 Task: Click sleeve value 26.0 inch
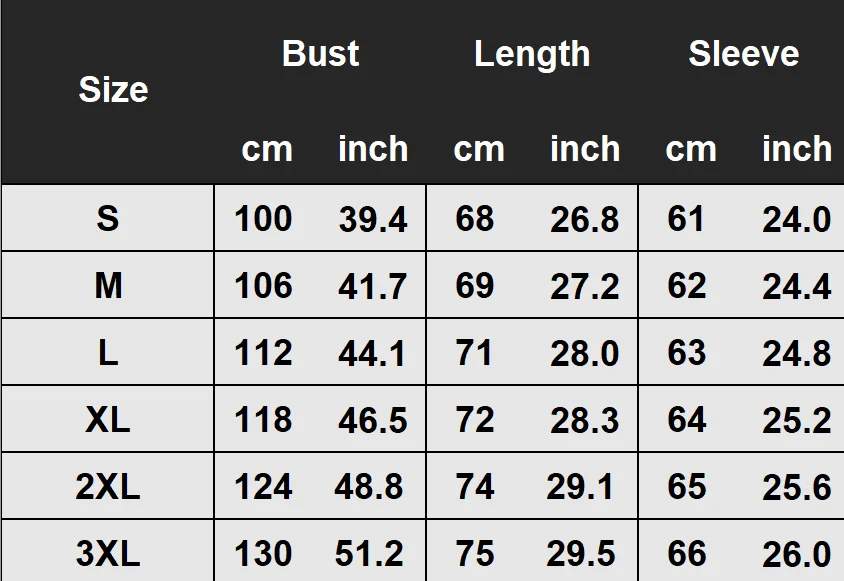coord(797,554)
